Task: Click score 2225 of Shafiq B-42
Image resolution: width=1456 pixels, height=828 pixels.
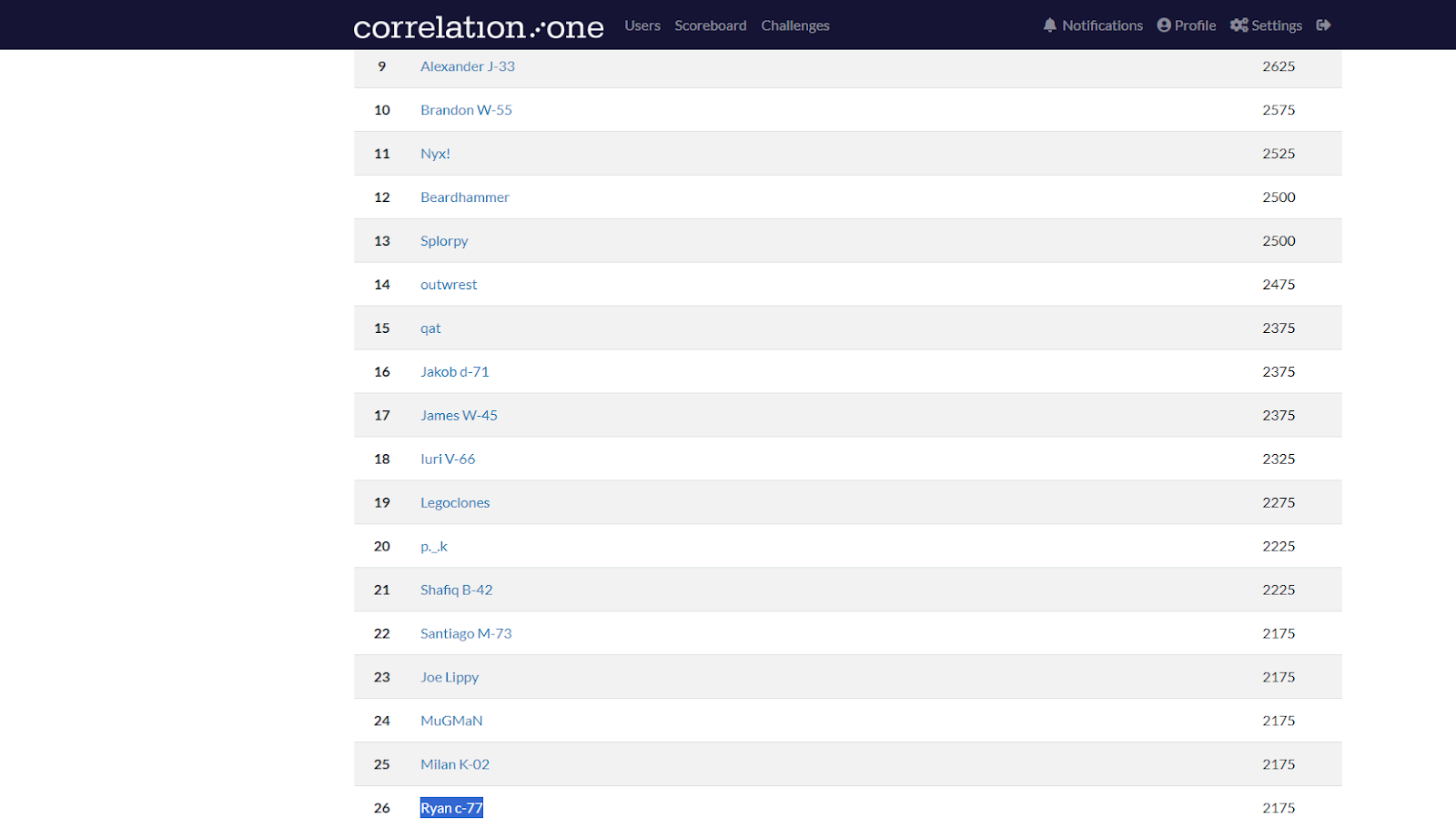Action: pyautogui.click(x=1279, y=591)
